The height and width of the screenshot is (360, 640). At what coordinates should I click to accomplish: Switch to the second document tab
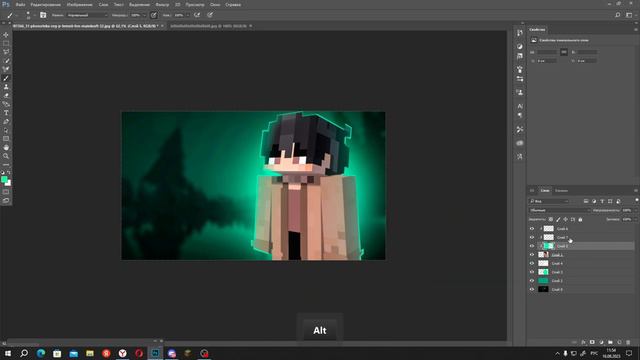209,26
